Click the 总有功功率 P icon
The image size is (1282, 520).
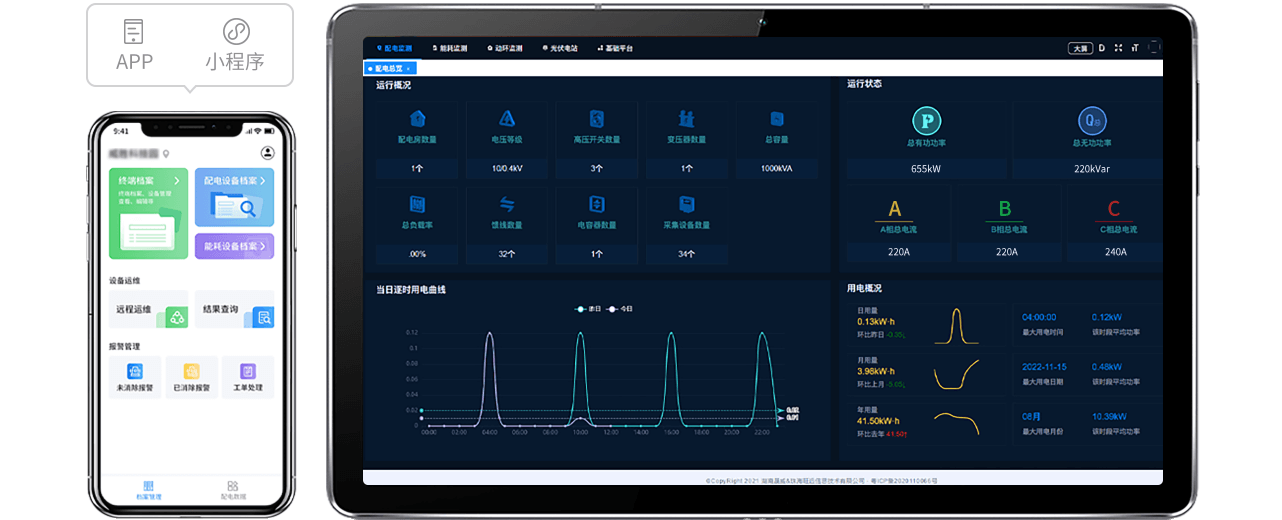[927, 121]
